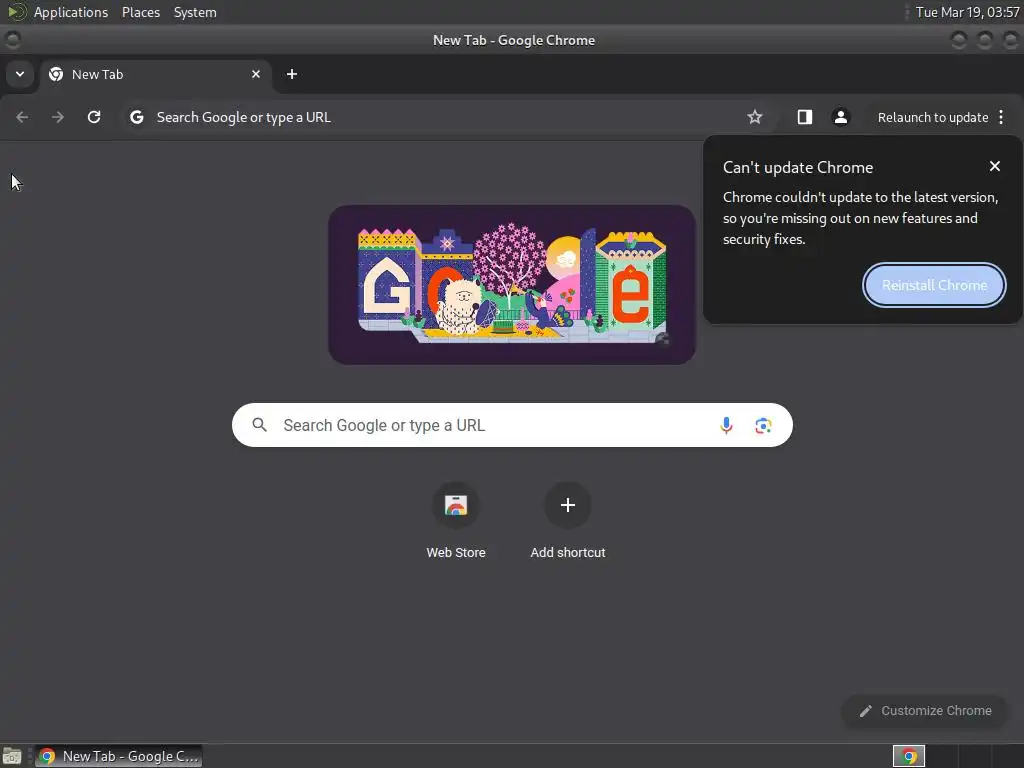The width and height of the screenshot is (1024, 768).
Task: Open the side panel icon
Action: click(x=805, y=117)
